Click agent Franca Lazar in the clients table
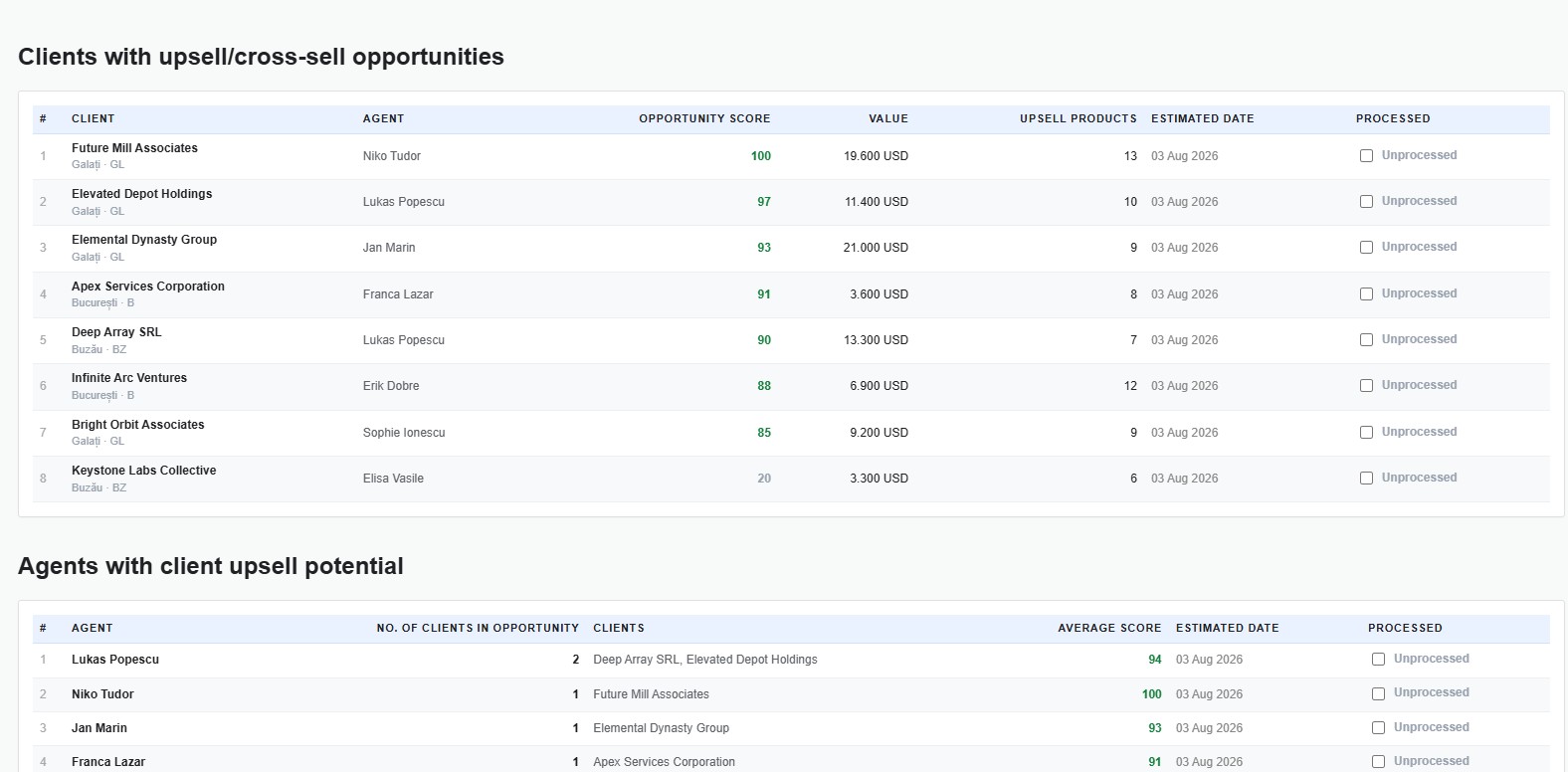The height and width of the screenshot is (772, 1568). tap(398, 294)
